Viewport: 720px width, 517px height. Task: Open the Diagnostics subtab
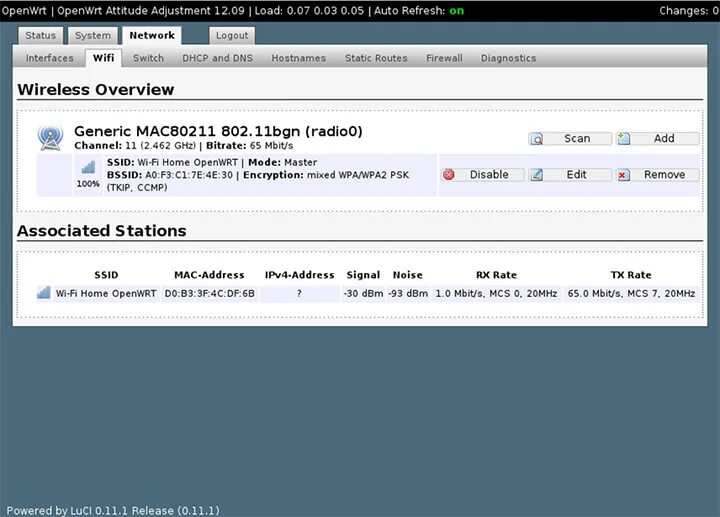click(x=508, y=58)
